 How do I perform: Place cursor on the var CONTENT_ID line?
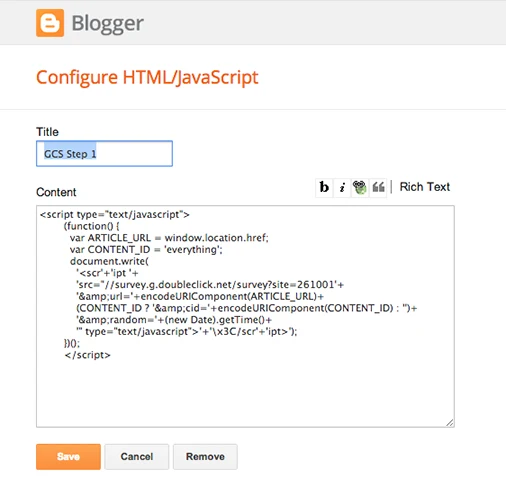coord(146,249)
